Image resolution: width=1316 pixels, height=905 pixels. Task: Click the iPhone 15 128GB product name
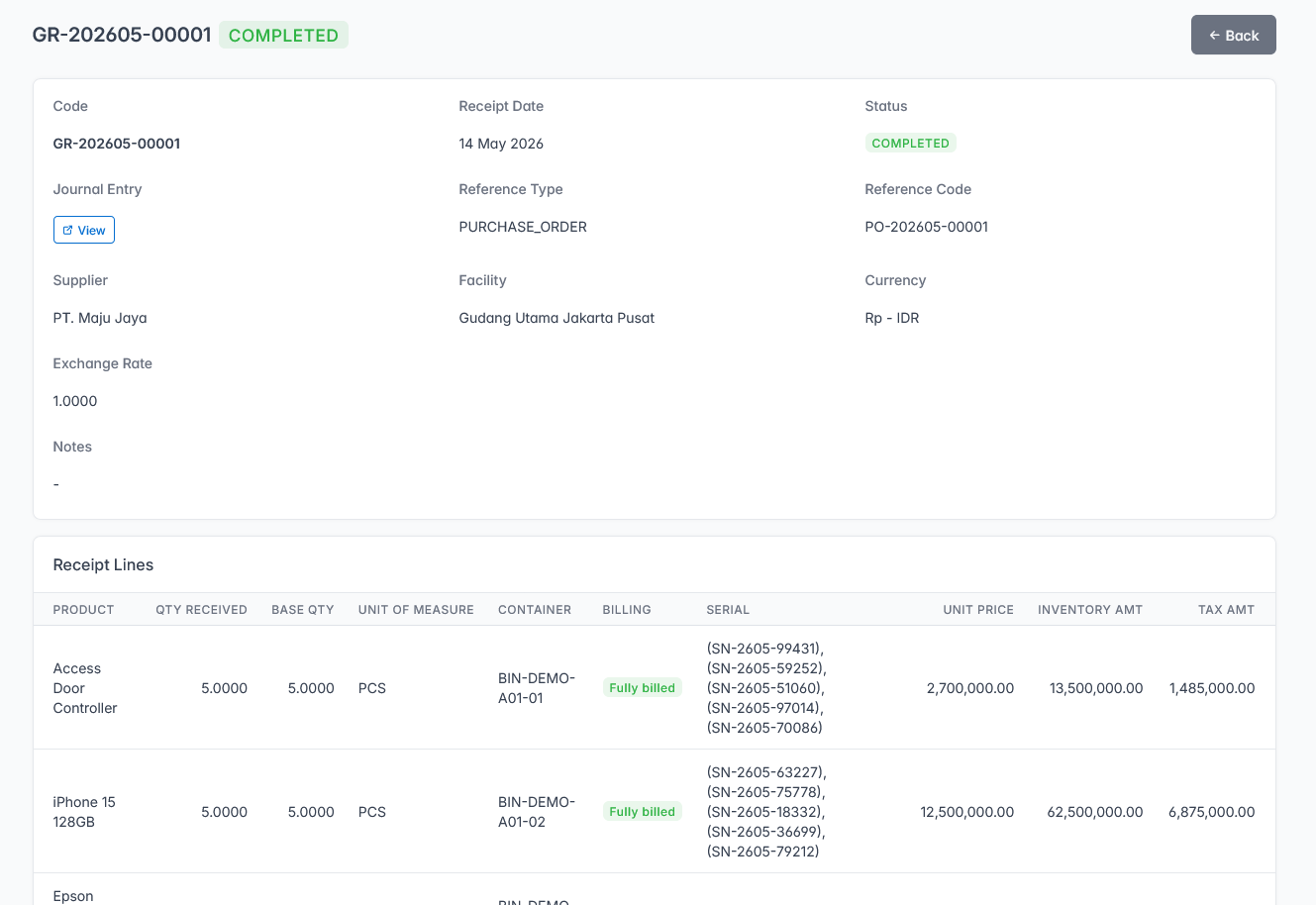[84, 812]
